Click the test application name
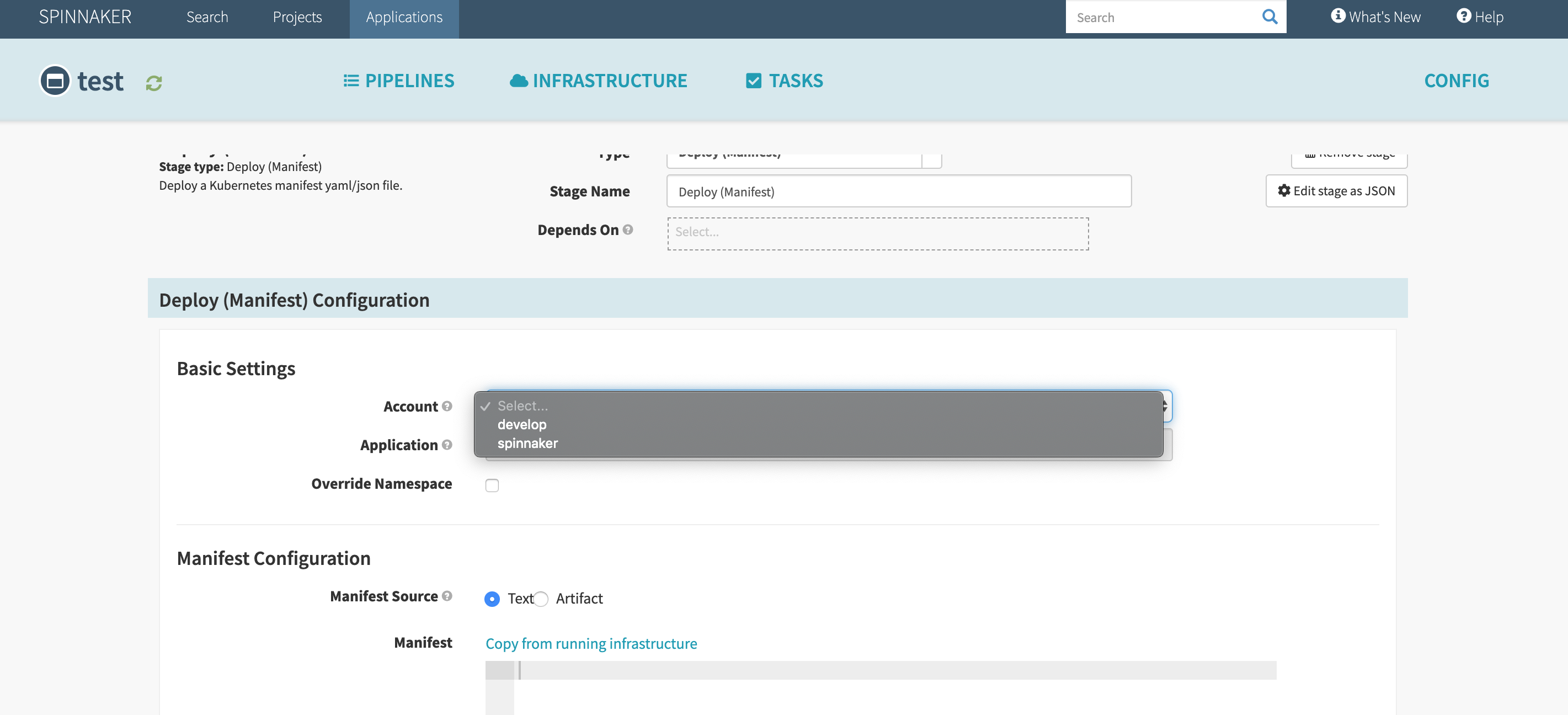The image size is (1568, 715). (100, 81)
